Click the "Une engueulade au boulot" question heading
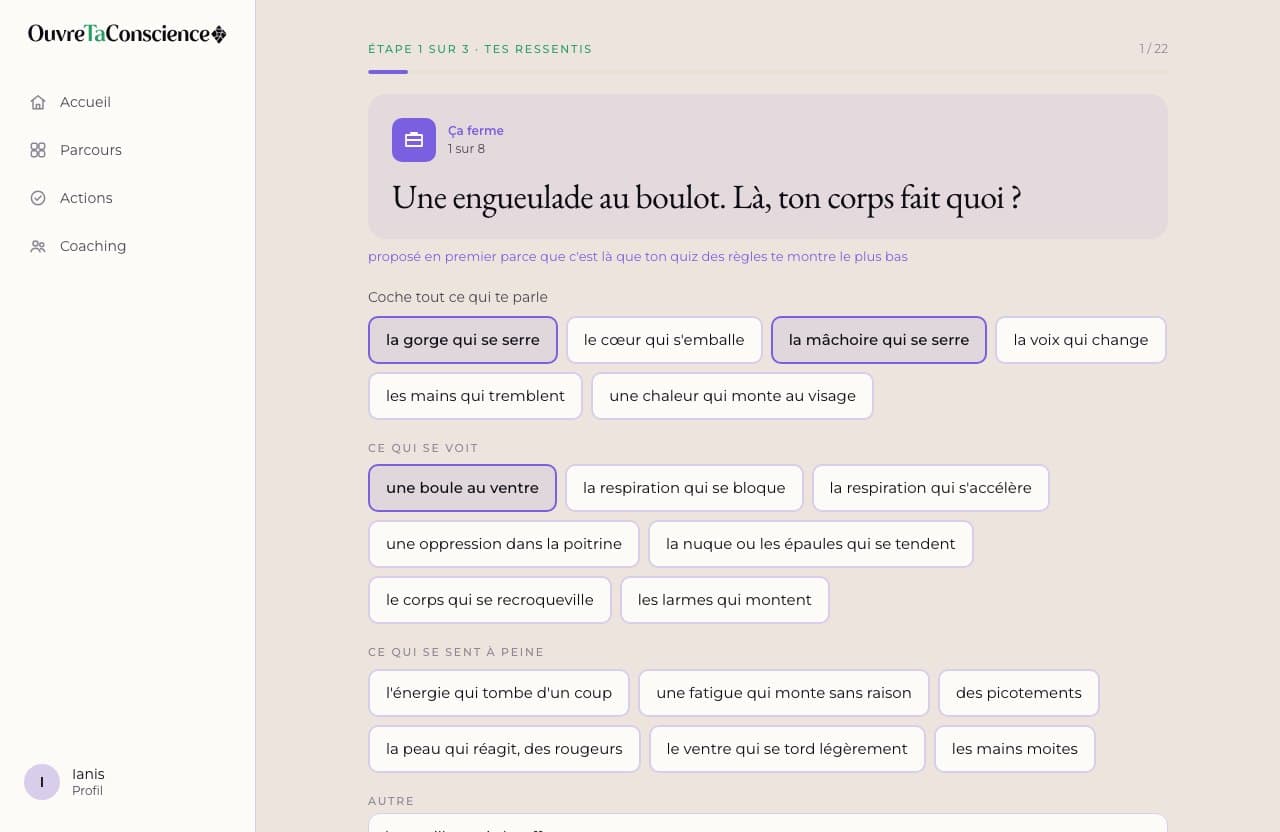This screenshot has height=832, width=1280. [x=707, y=198]
